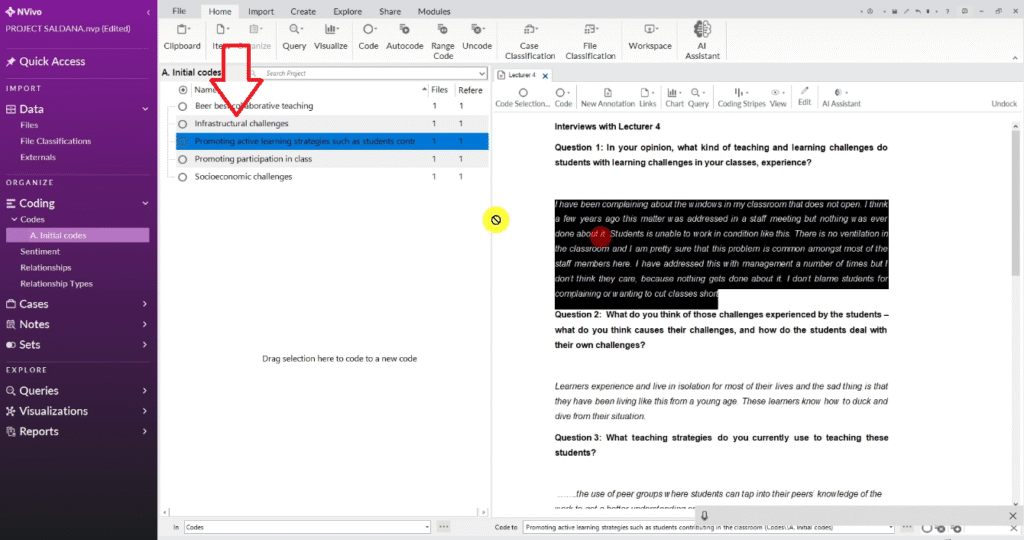1024x540 pixels.
Task: Click File Classifications in the sidebar
Action: 55,141
